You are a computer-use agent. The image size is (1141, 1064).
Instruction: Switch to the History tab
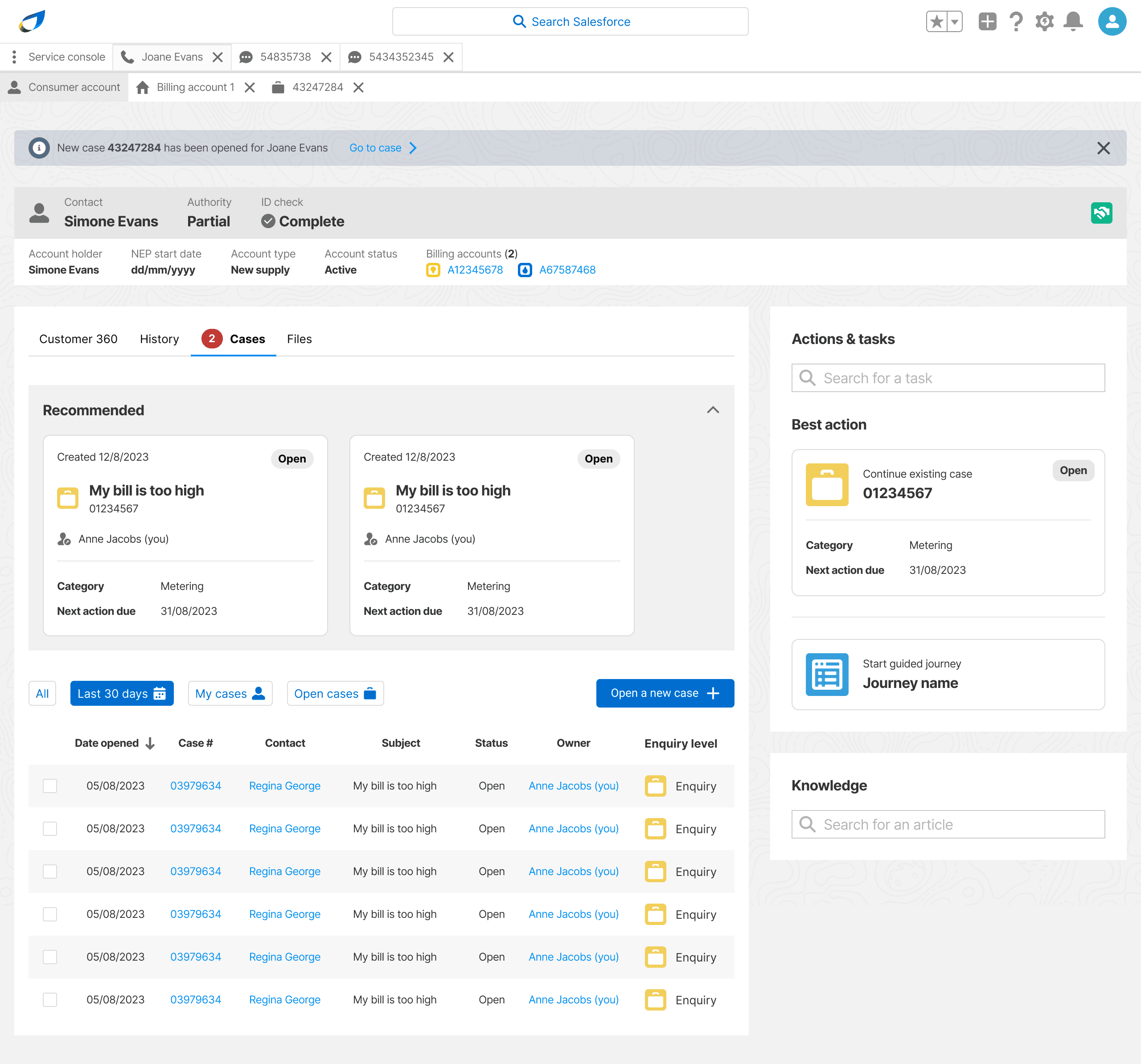coord(159,339)
